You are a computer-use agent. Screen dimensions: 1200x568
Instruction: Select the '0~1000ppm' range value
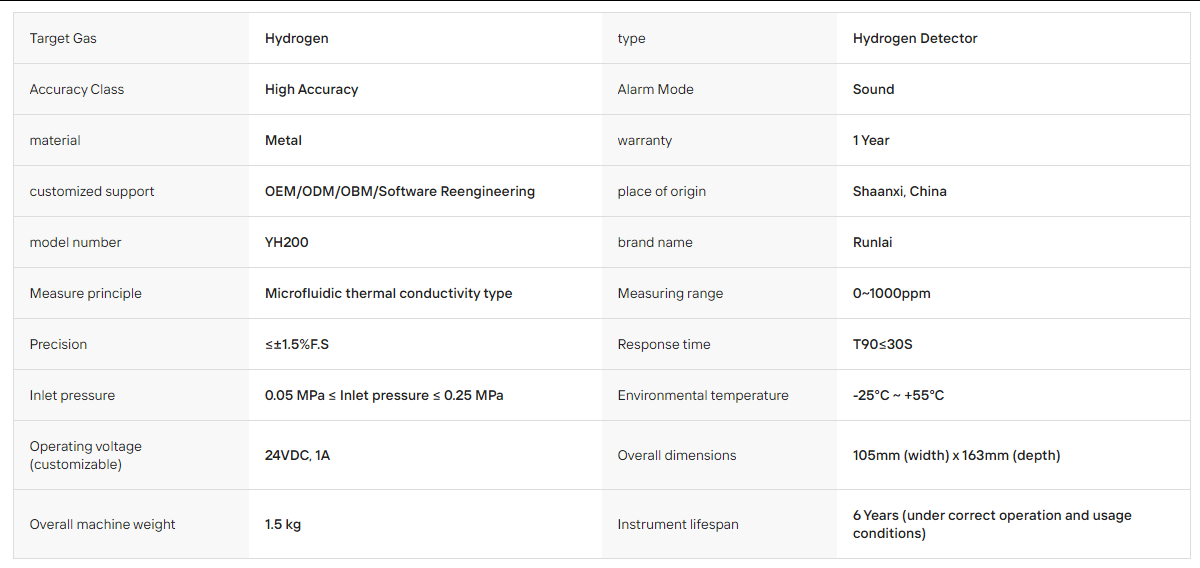click(892, 294)
